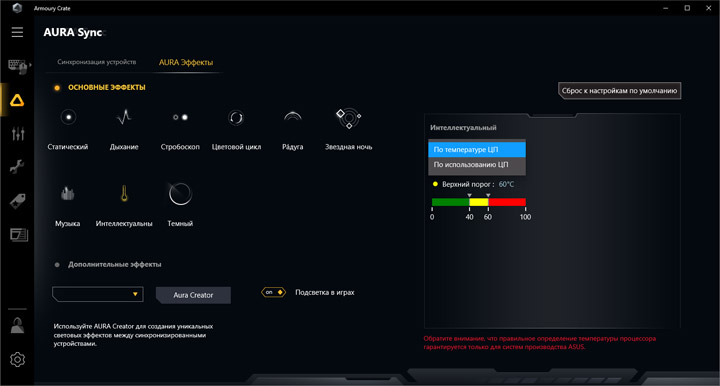Open the hamburger menu in sidebar
The width and height of the screenshot is (720, 386).
click(17, 32)
